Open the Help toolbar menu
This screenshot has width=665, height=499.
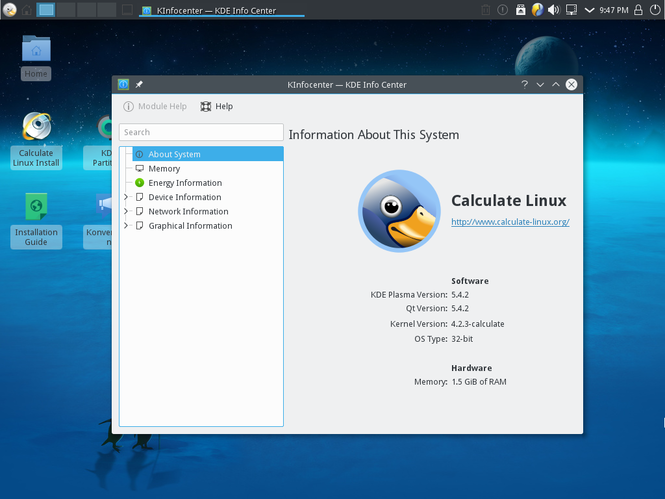[x=217, y=106]
